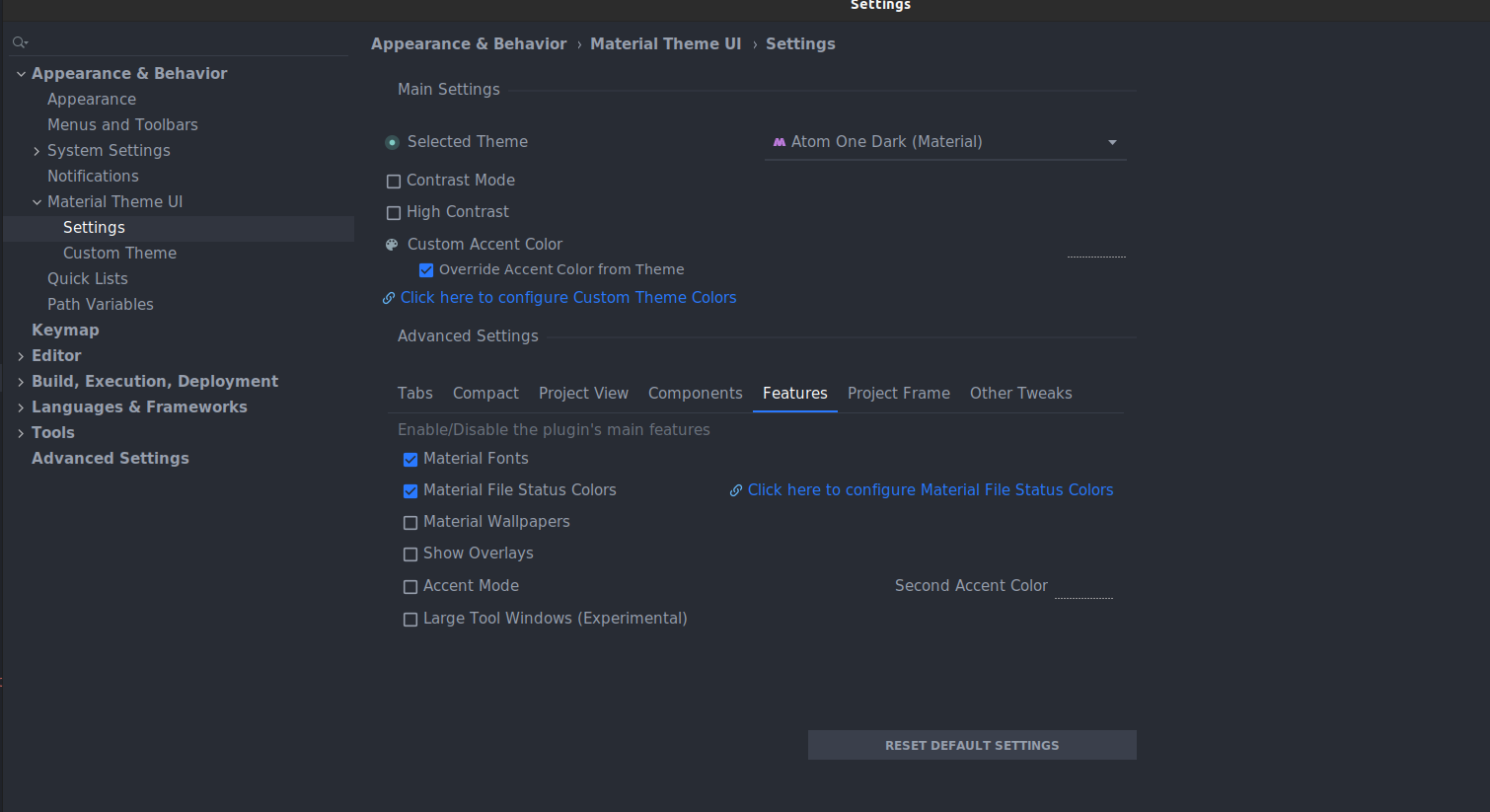Image resolution: width=1490 pixels, height=812 pixels.
Task: Uncheck Material Fonts checkbox
Action: pyautogui.click(x=410, y=460)
